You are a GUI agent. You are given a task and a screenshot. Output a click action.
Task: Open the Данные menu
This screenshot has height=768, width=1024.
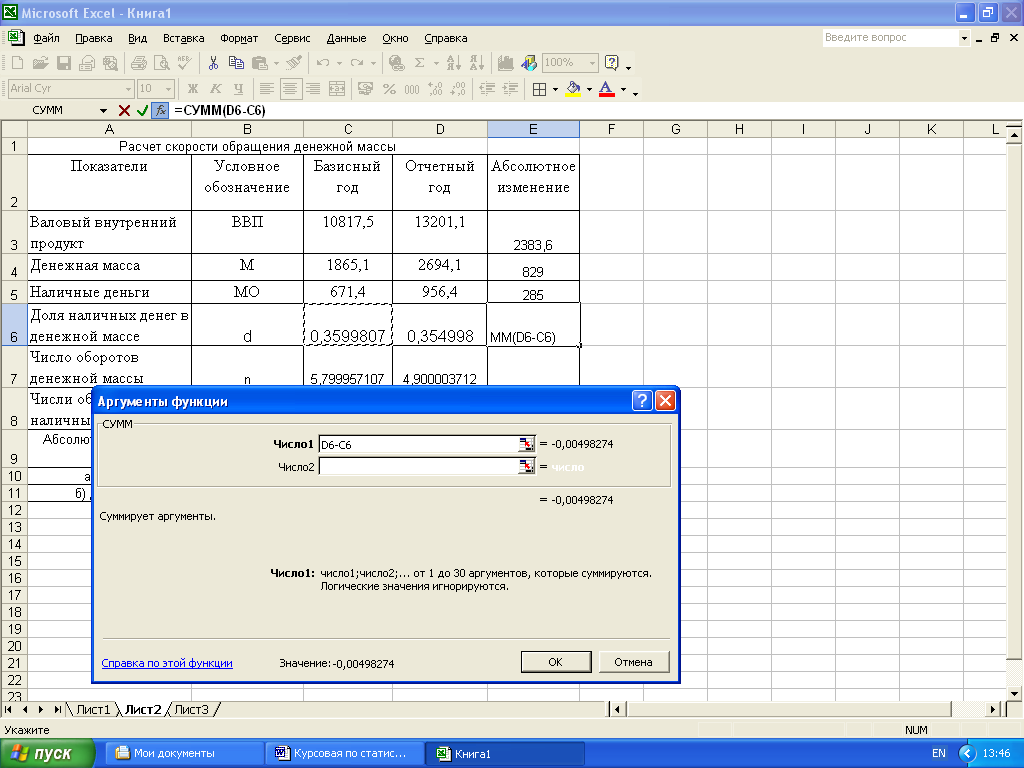[x=346, y=38]
